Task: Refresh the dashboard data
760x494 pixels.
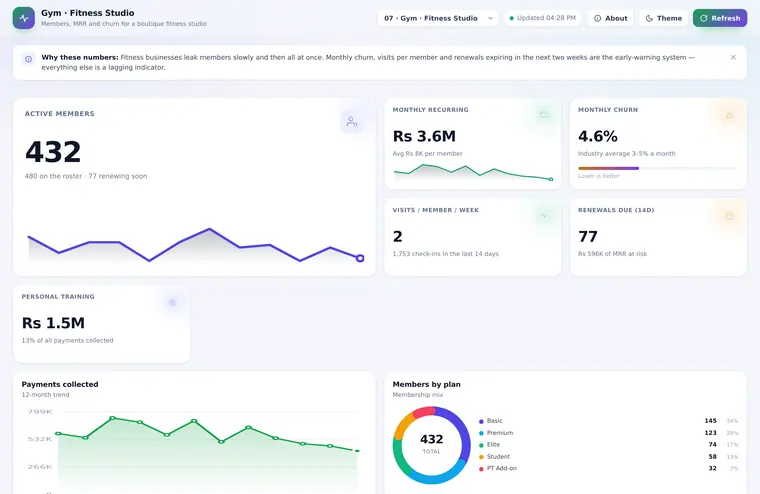Action: [720, 18]
